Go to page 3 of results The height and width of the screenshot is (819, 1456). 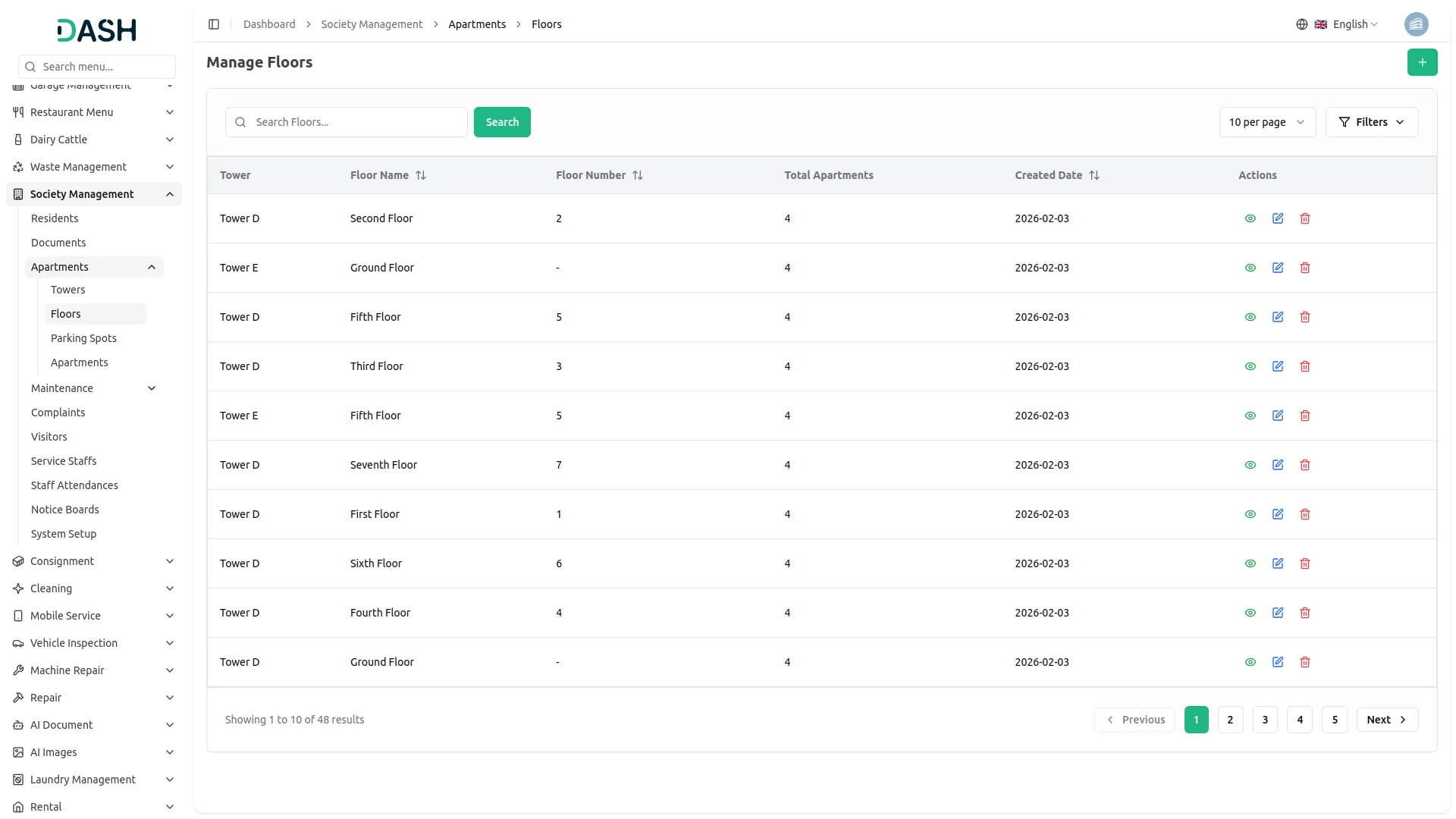click(1265, 720)
